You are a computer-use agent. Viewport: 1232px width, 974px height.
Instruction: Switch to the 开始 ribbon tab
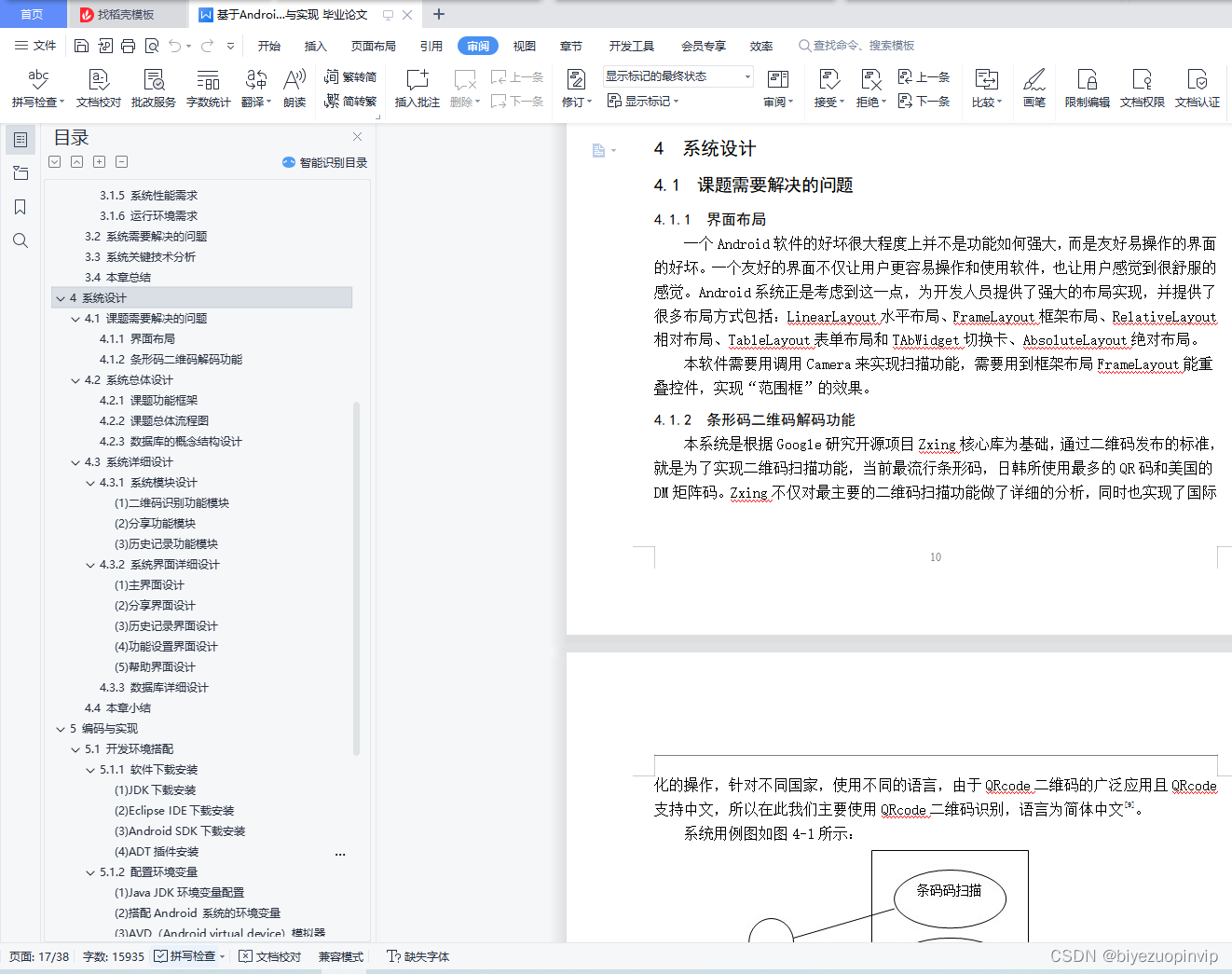pos(269,44)
